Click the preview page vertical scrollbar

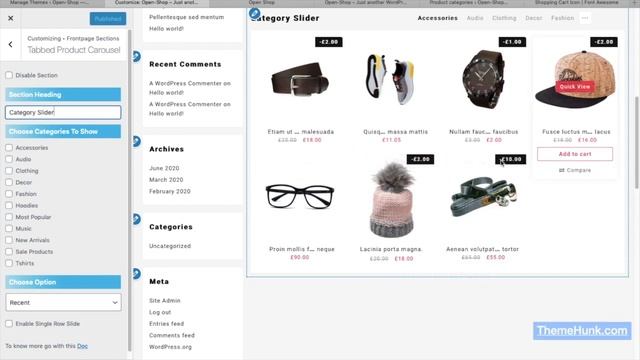point(636,143)
